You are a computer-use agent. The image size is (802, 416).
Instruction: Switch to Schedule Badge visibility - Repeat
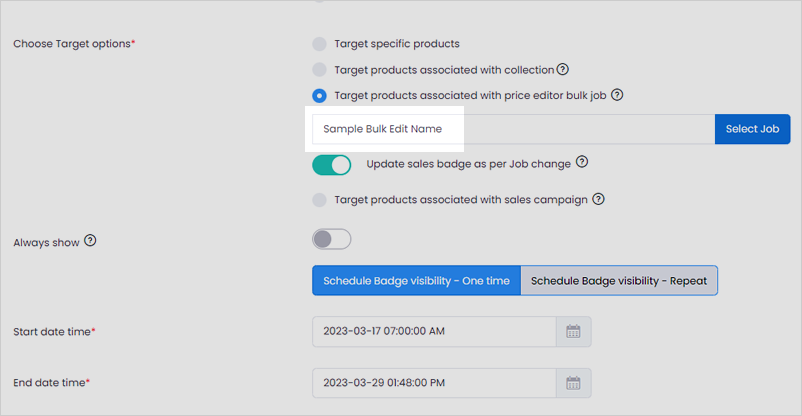[x=619, y=280]
